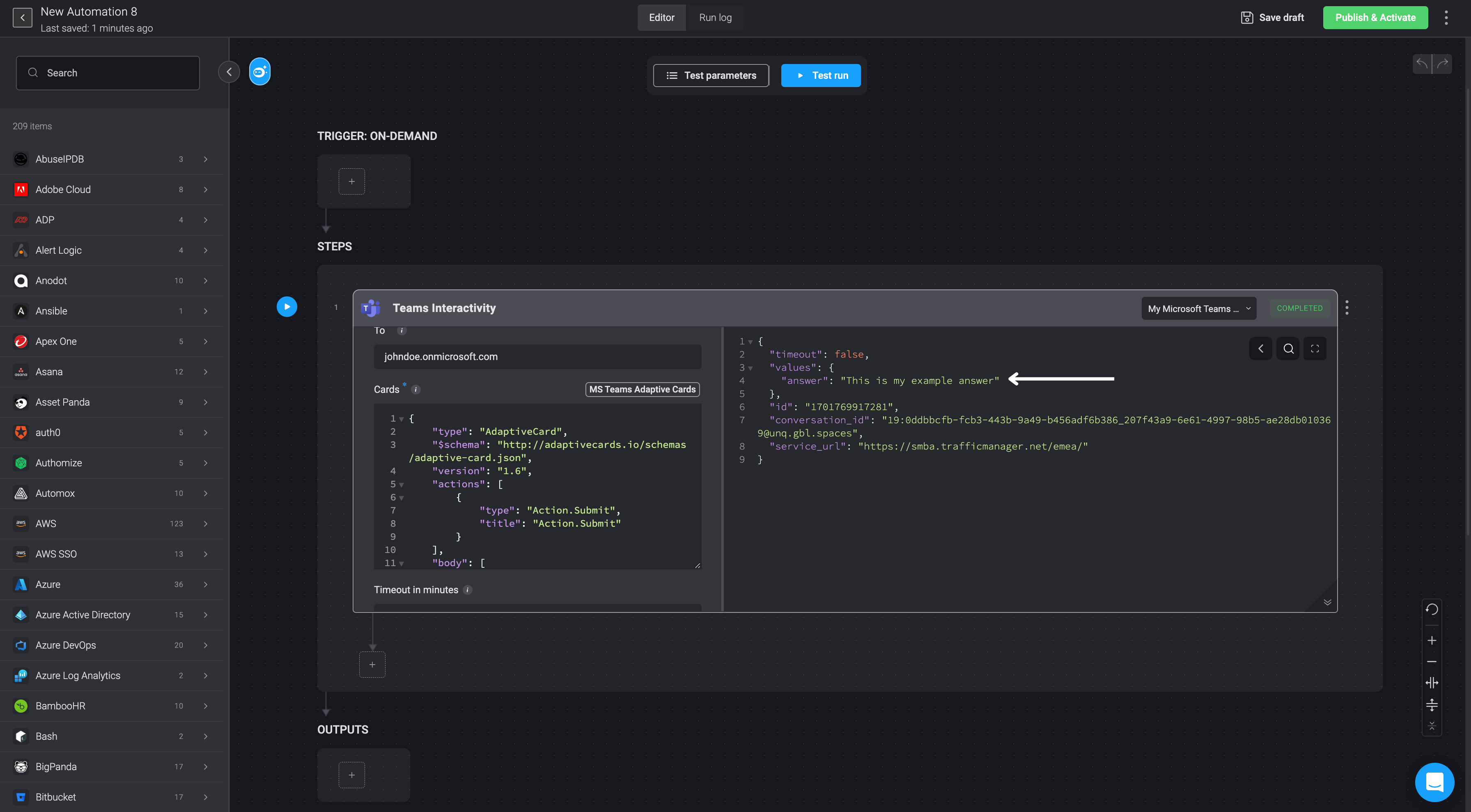Click the redo arrow
Image resolution: width=1471 pixels, height=812 pixels.
(x=1442, y=63)
